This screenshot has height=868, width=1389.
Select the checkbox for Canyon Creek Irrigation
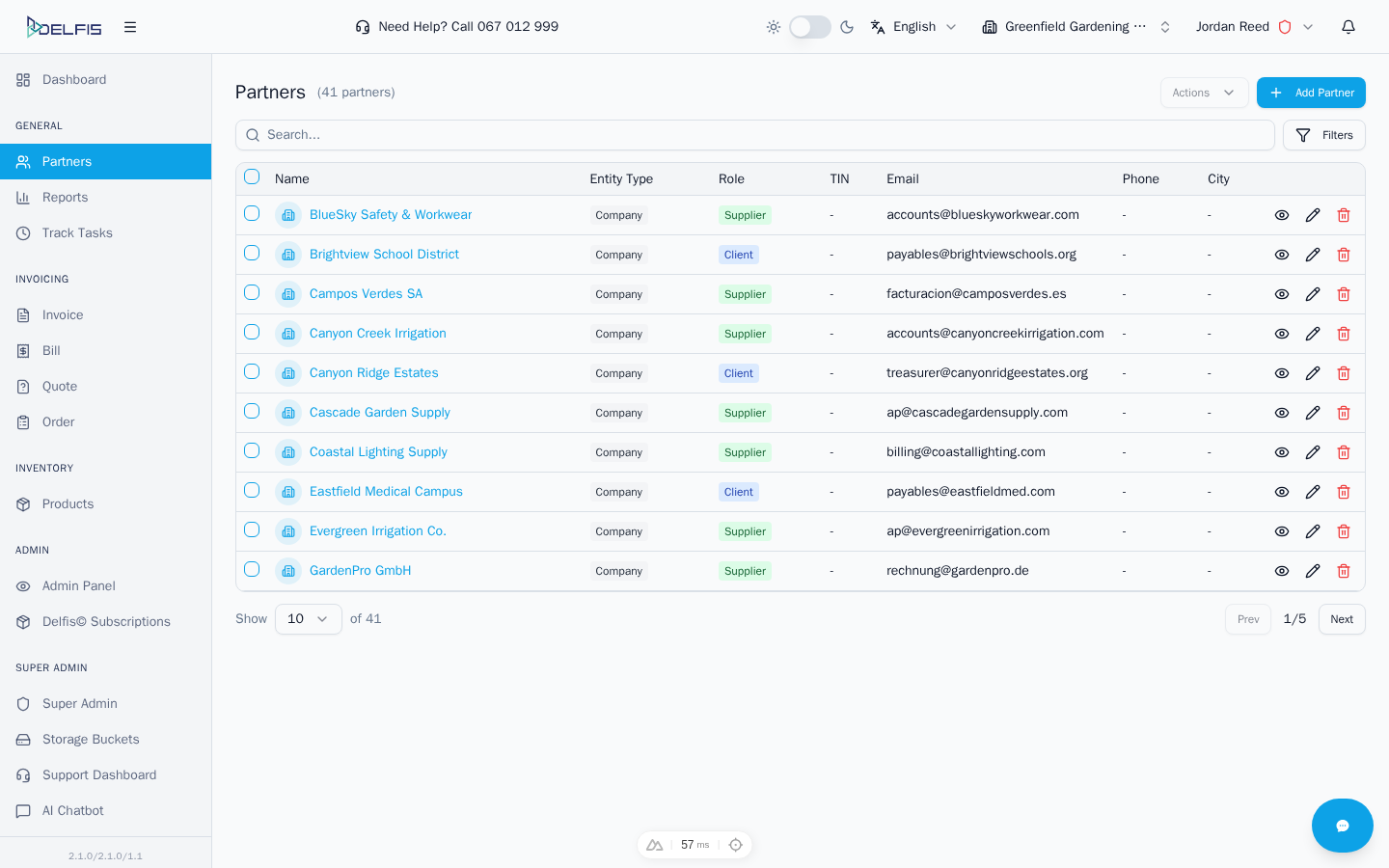click(x=252, y=332)
